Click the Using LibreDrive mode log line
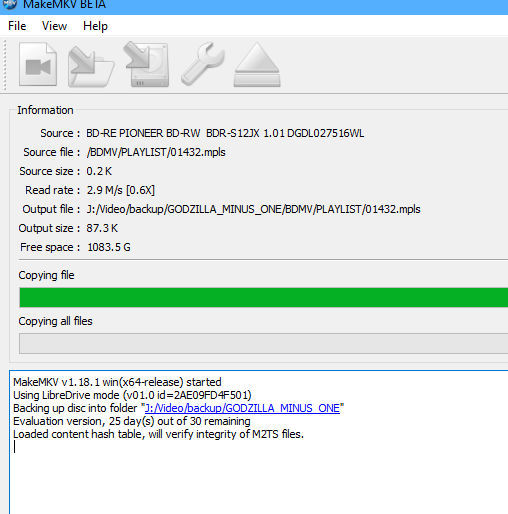Image resolution: width=508 pixels, height=514 pixels. tap(132, 395)
